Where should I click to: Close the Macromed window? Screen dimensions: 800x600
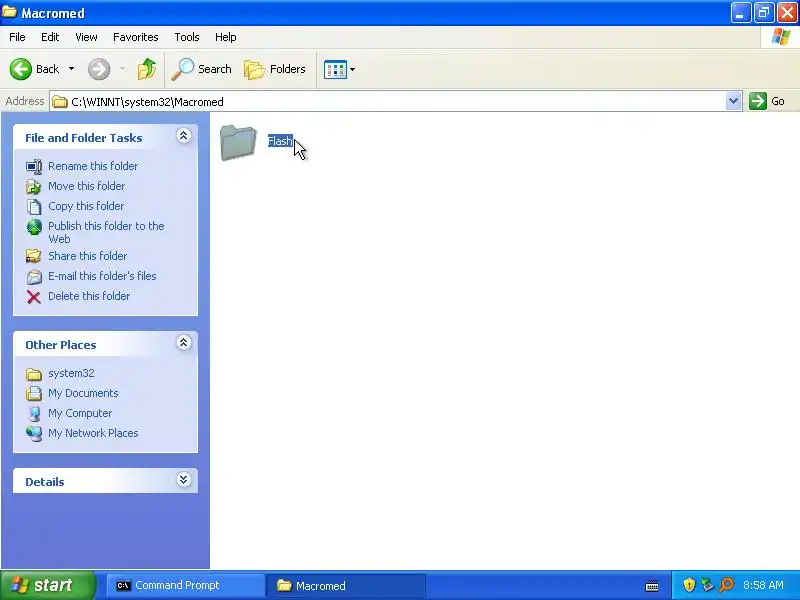tap(787, 13)
